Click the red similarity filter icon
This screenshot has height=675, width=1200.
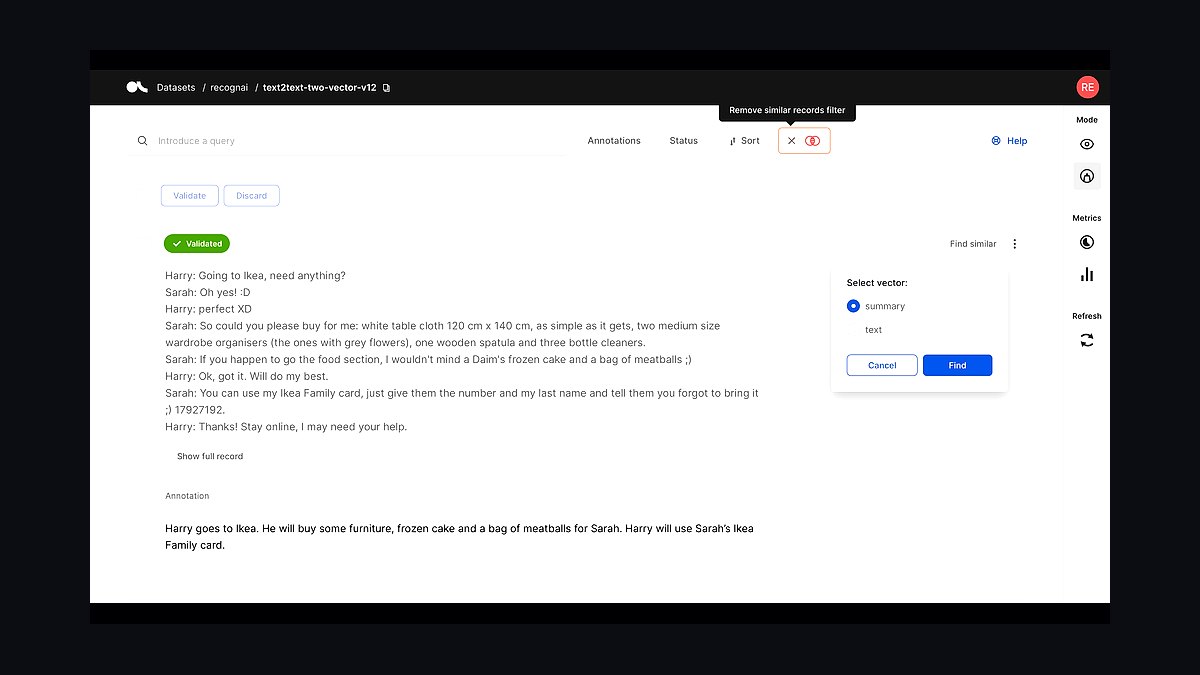coord(812,141)
